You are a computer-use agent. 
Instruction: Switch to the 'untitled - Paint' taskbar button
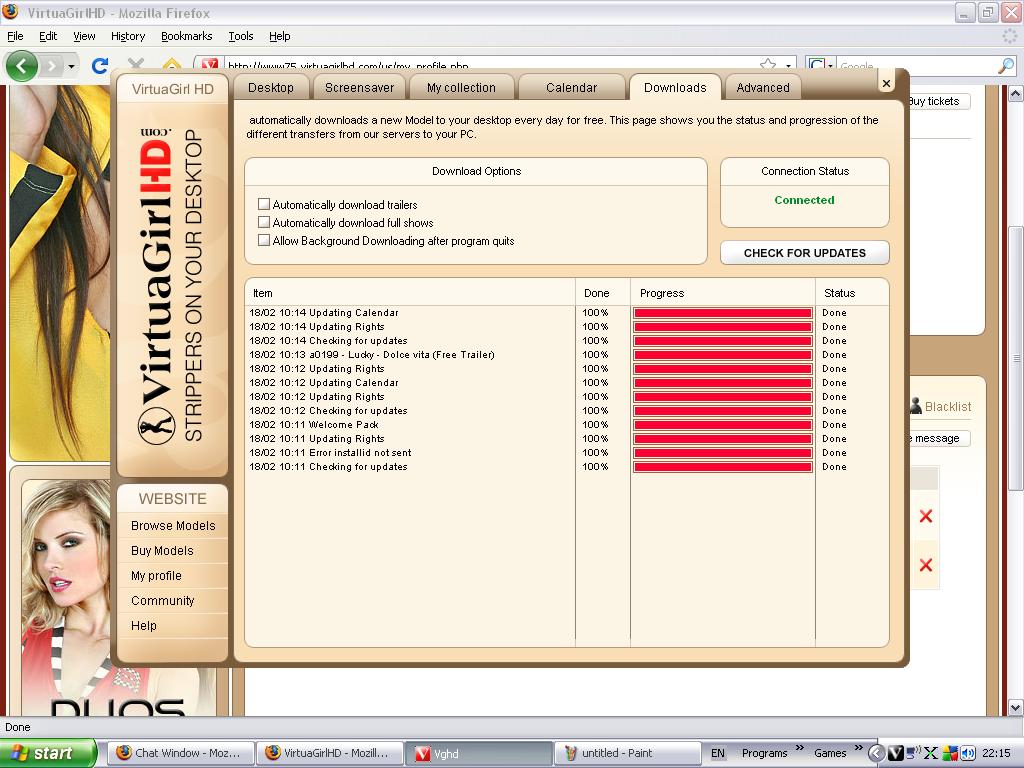click(x=628, y=753)
